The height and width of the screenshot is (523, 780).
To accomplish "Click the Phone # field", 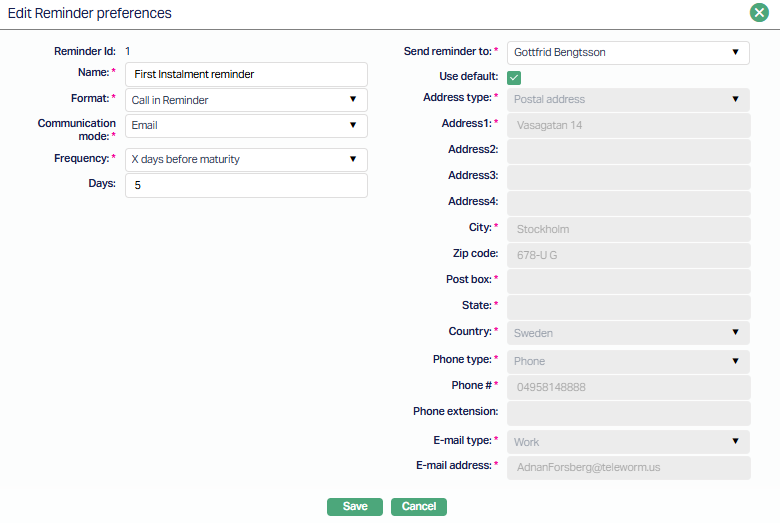I will click(628, 387).
